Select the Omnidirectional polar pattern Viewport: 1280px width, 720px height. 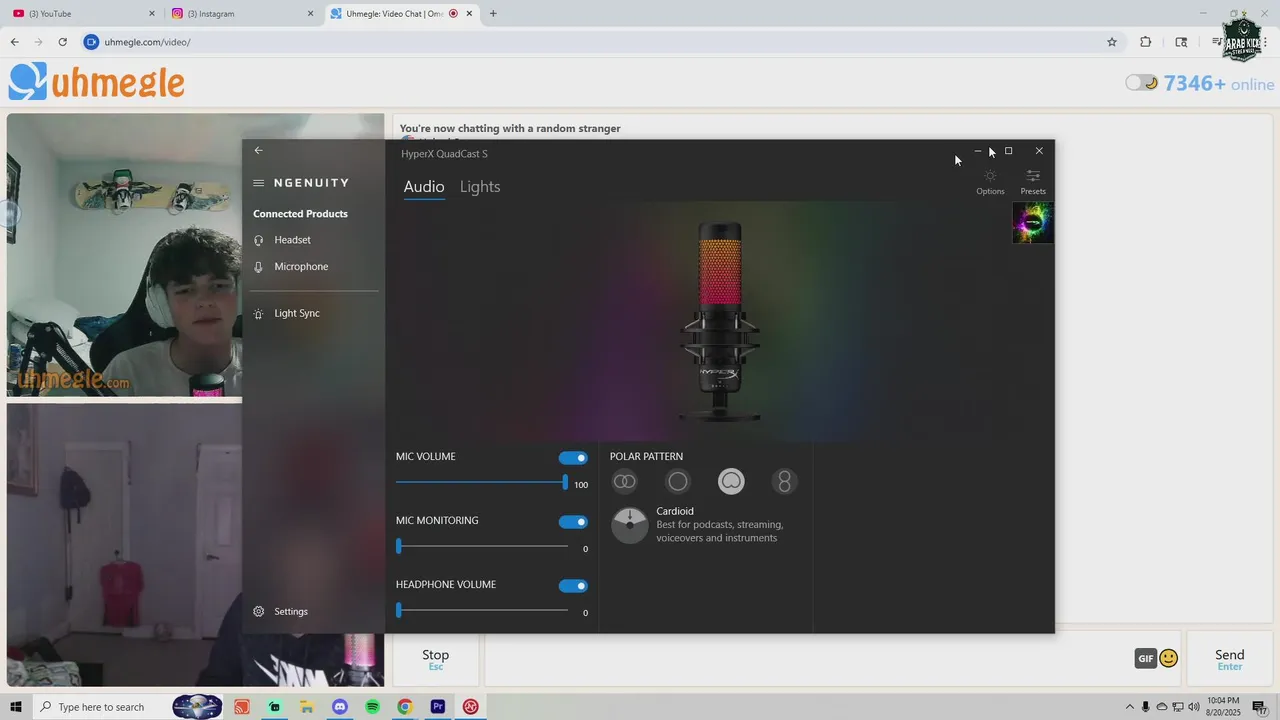coord(678,482)
